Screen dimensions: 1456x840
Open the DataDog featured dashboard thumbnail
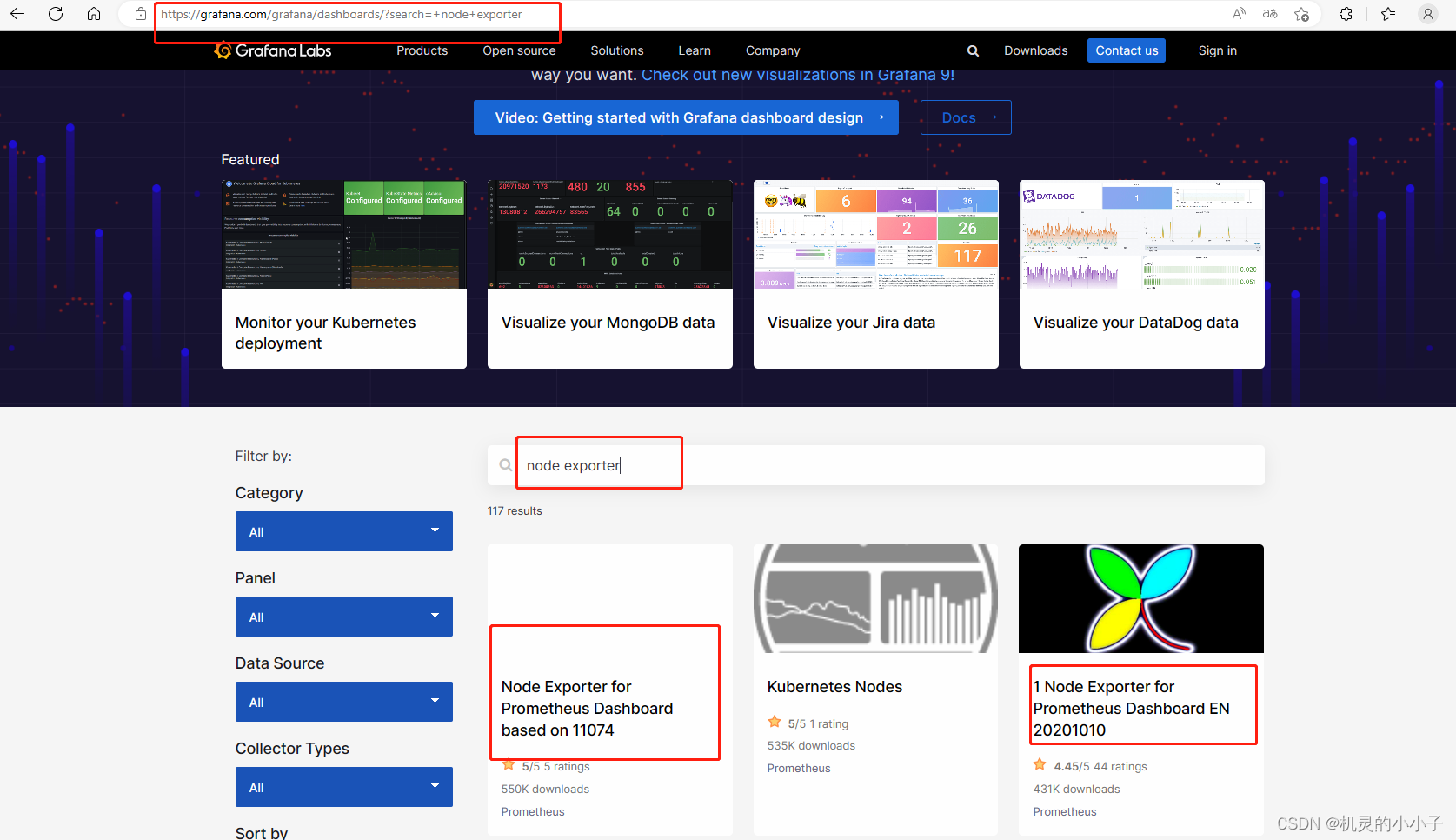[x=1142, y=235]
